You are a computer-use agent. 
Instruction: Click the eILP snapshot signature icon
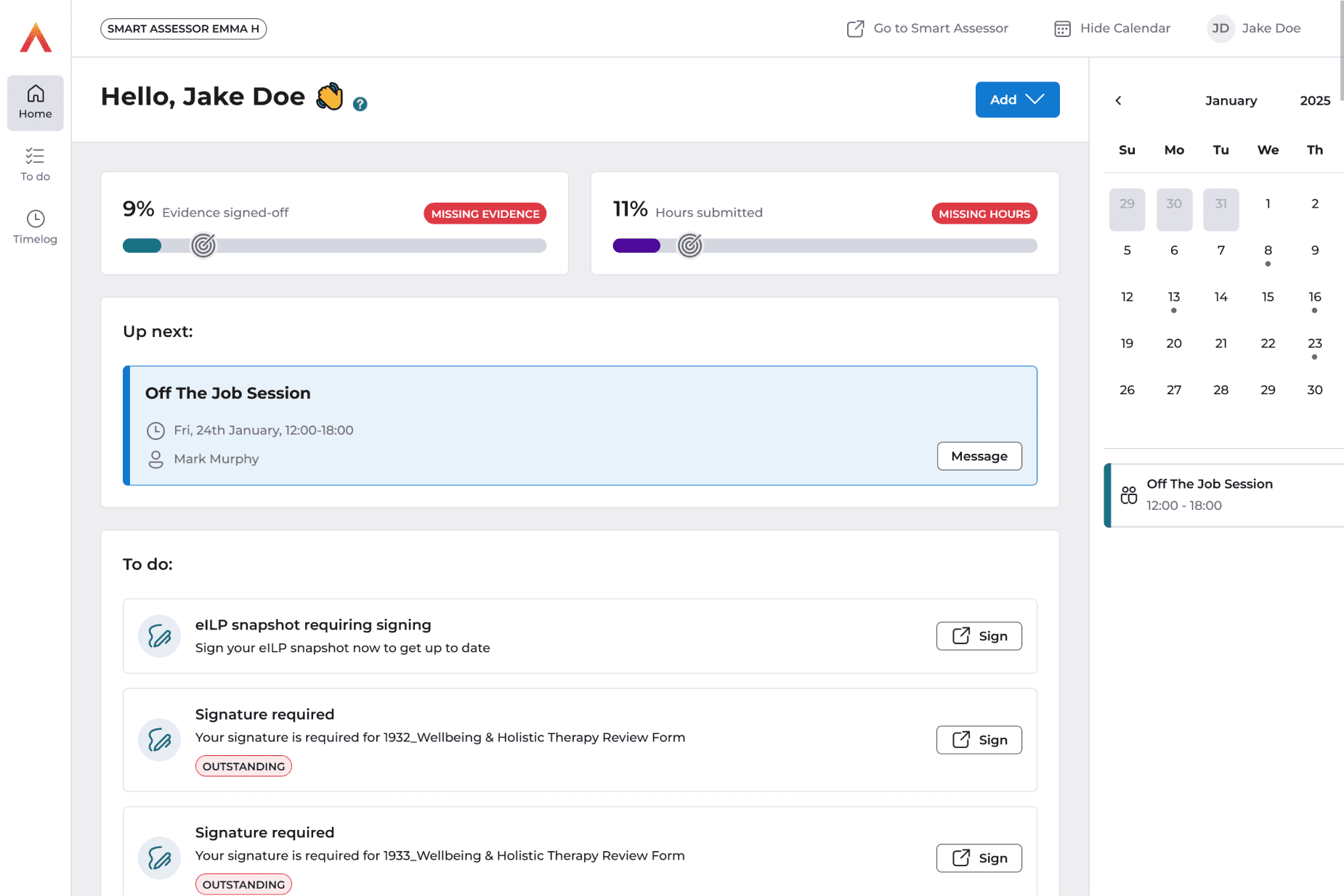click(x=159, y=636)
